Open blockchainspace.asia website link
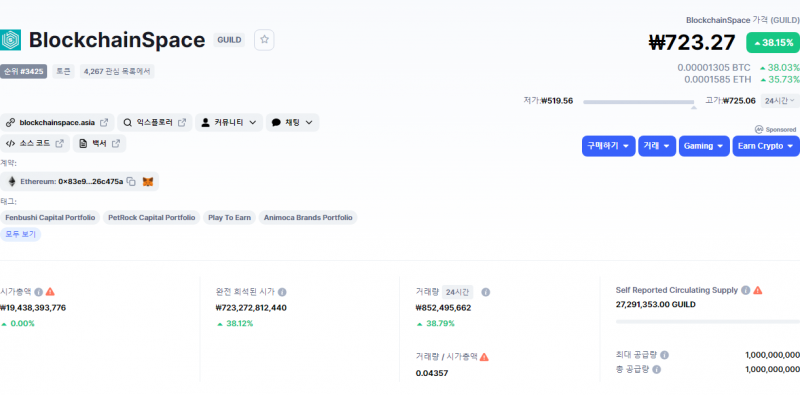 click(57, 122)
